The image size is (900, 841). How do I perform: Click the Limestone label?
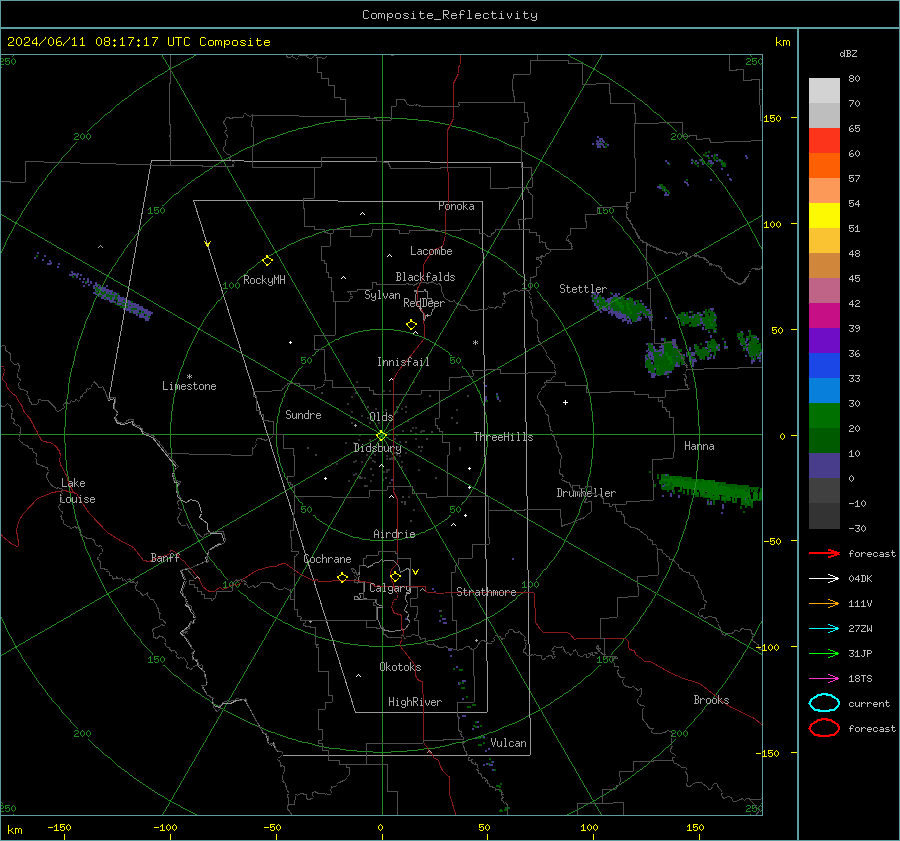(x=189, y=386)
